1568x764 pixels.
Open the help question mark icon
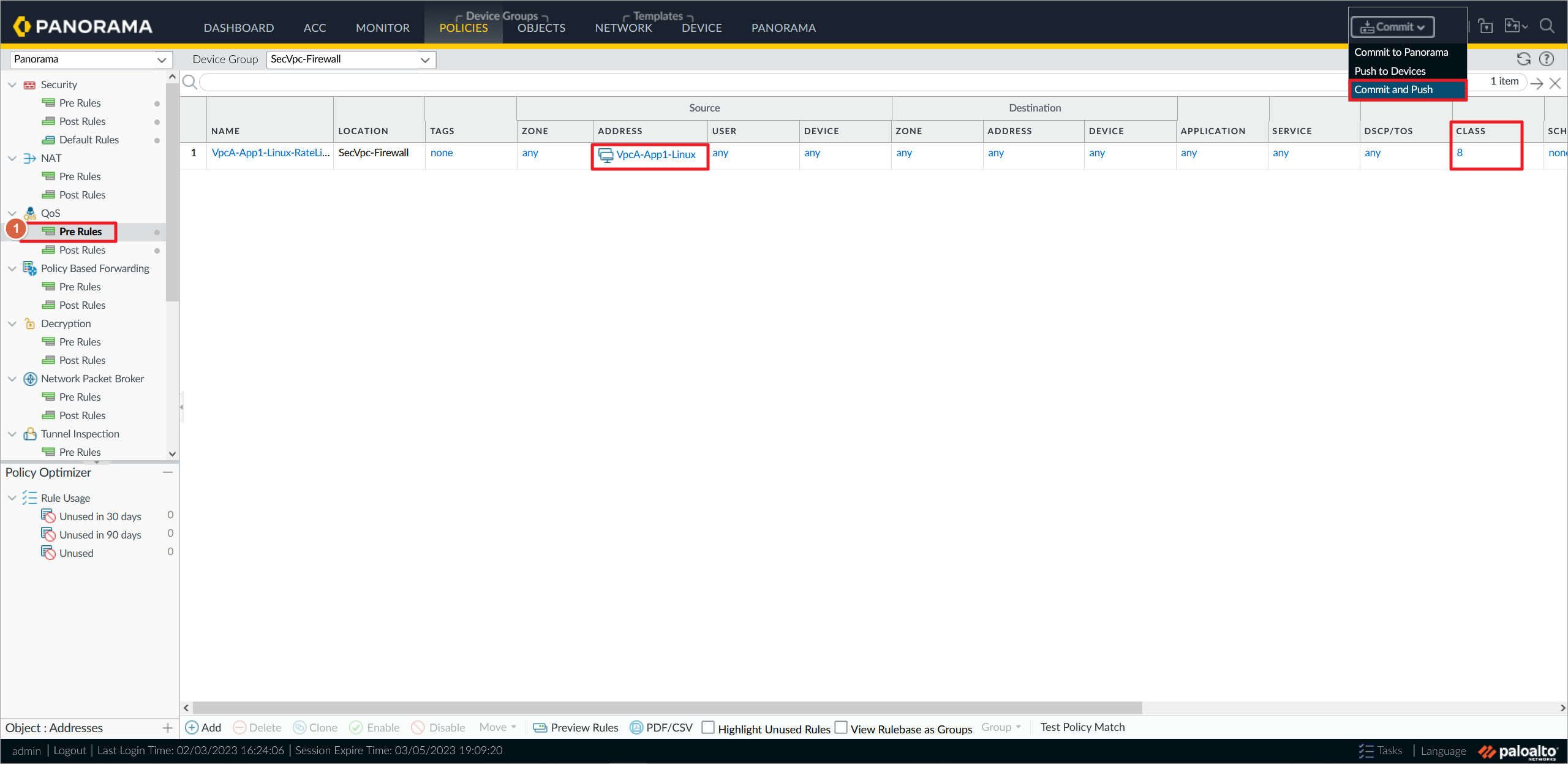pyautogui.click(x=1547, y=59)
